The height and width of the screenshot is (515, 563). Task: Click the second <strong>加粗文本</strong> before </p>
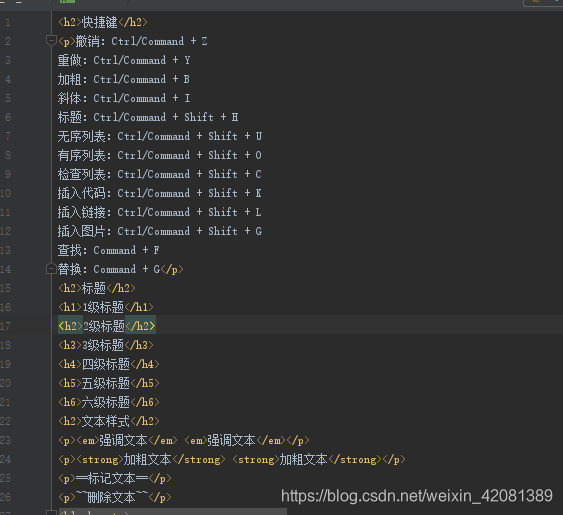[x=307, y=459]
